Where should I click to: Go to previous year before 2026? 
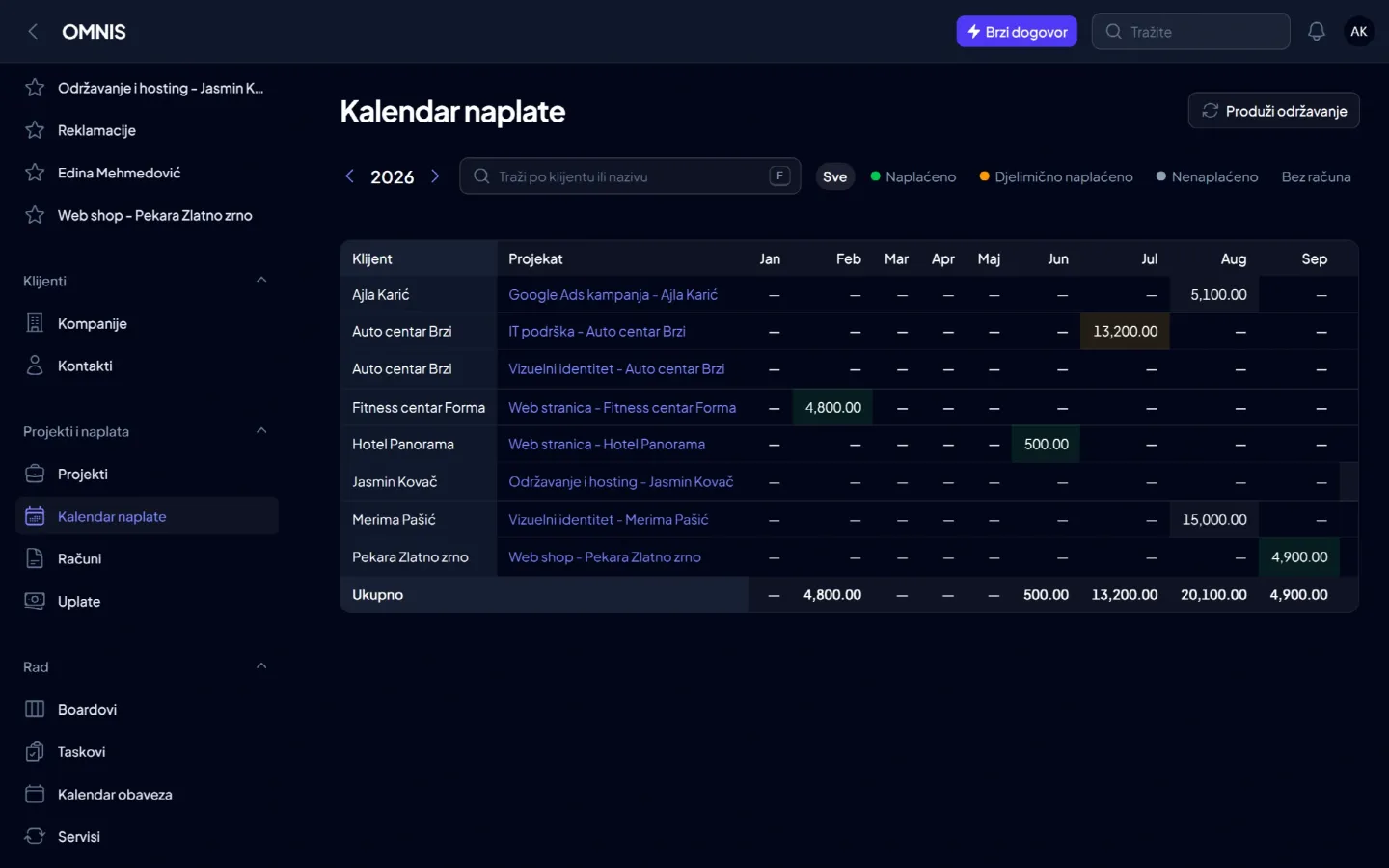point(349,176)
